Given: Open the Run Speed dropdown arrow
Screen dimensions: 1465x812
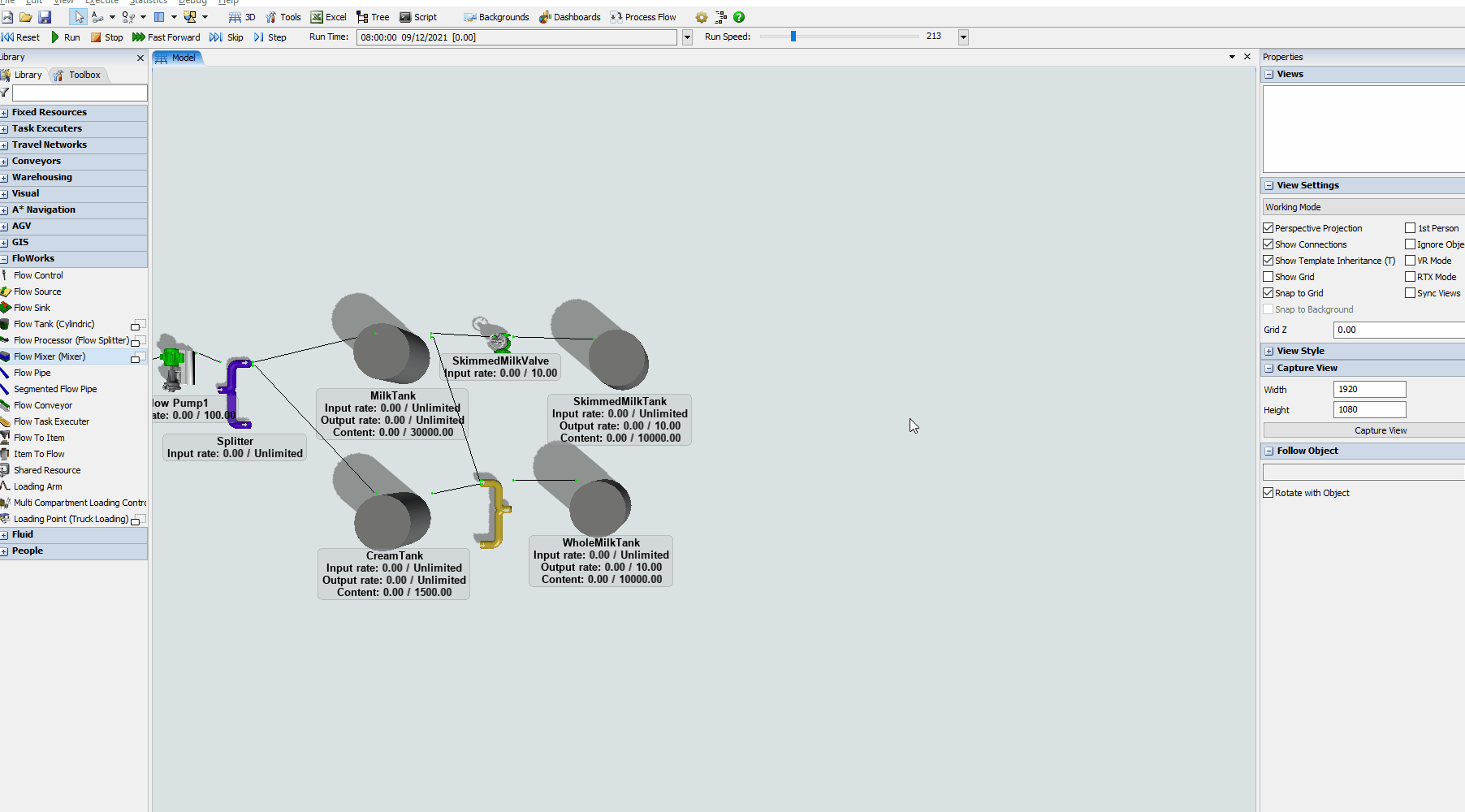Looking at the screenshot, I should tap(963, 37).
